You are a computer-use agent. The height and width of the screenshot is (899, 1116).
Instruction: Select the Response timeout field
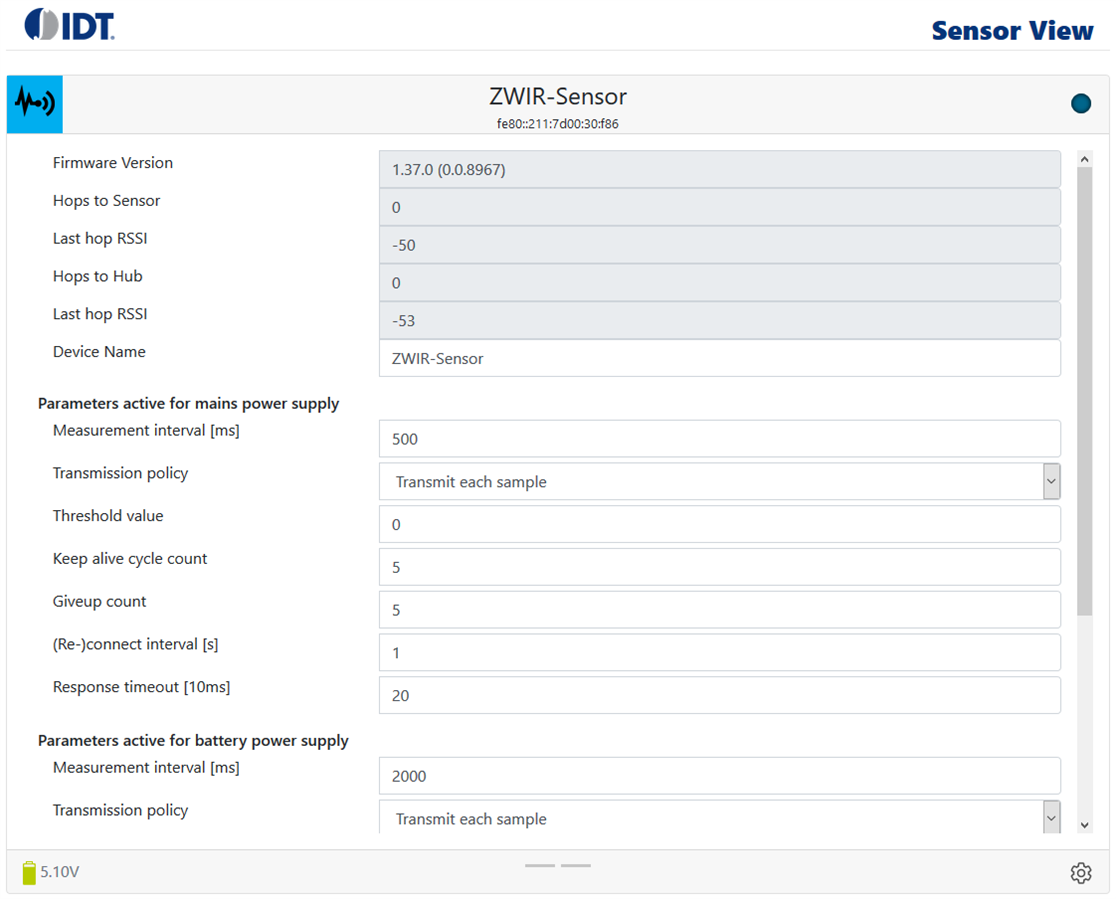click(719, 695)
